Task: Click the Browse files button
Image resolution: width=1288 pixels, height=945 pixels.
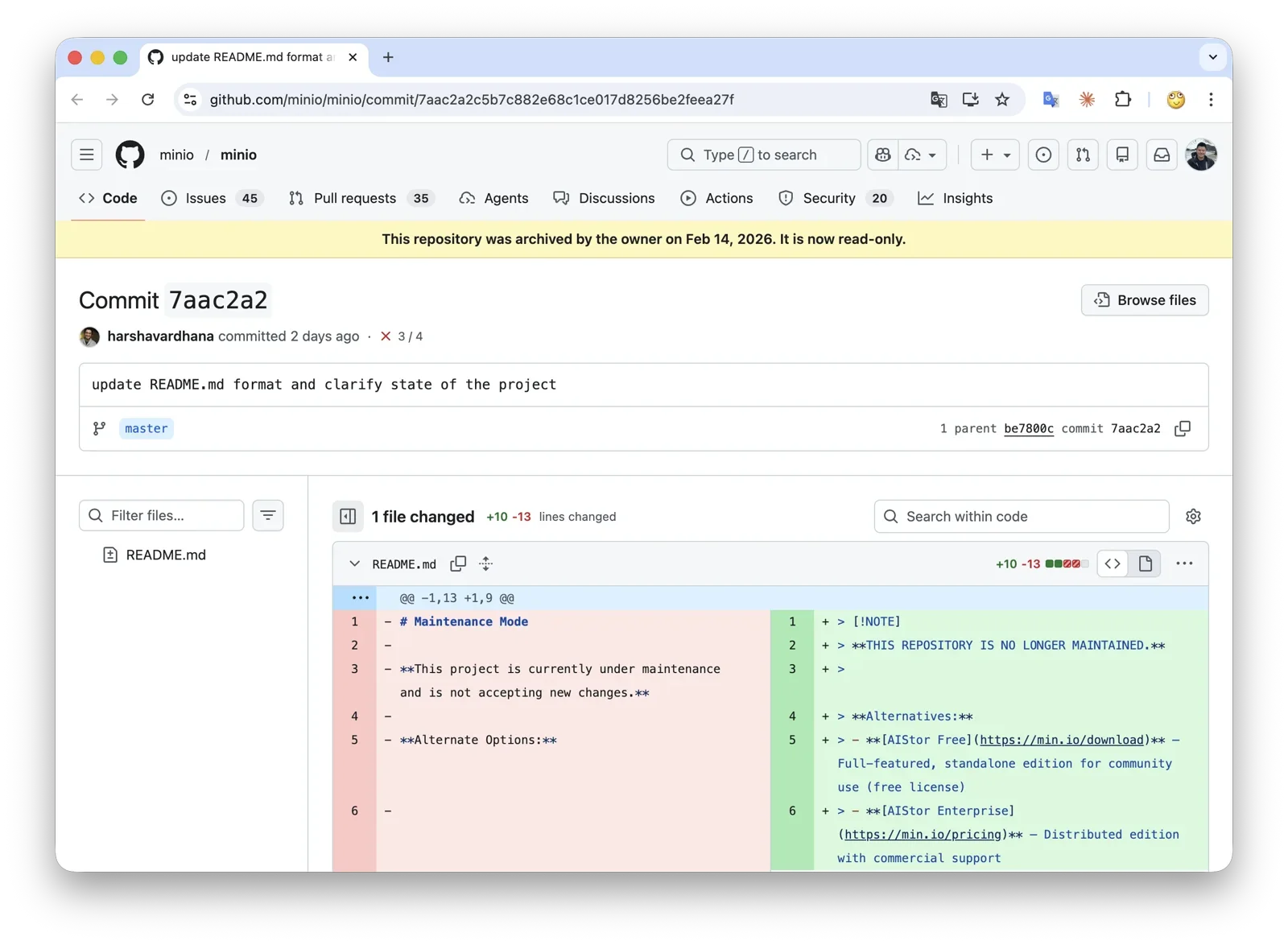Action: click(x=1144, y=300)
